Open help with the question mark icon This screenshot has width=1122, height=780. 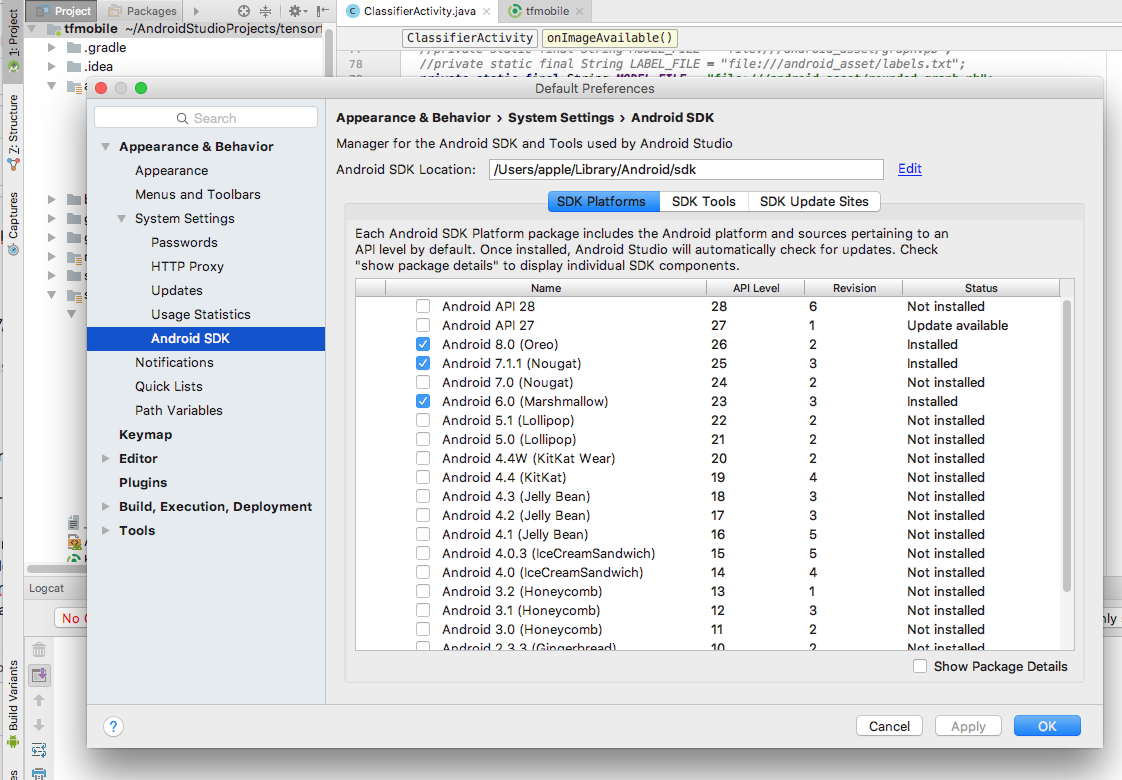point(114,726)
